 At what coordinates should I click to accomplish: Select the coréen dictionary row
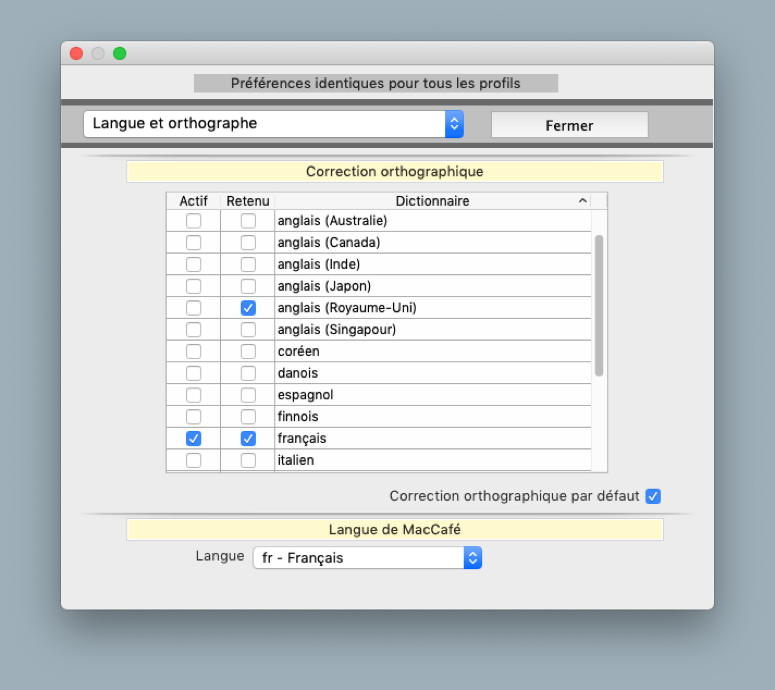pyautogui.click(x=430, y=351)
